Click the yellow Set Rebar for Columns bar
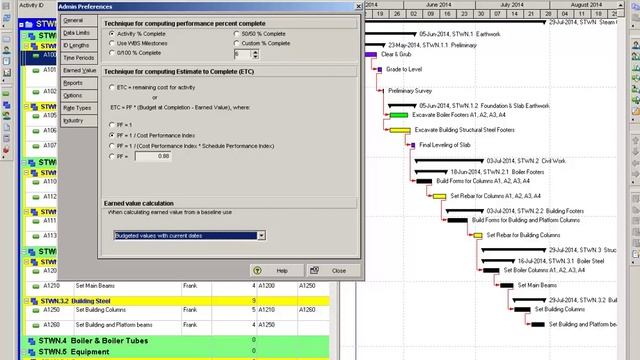The image size is (640, 360). click(439, 196)
